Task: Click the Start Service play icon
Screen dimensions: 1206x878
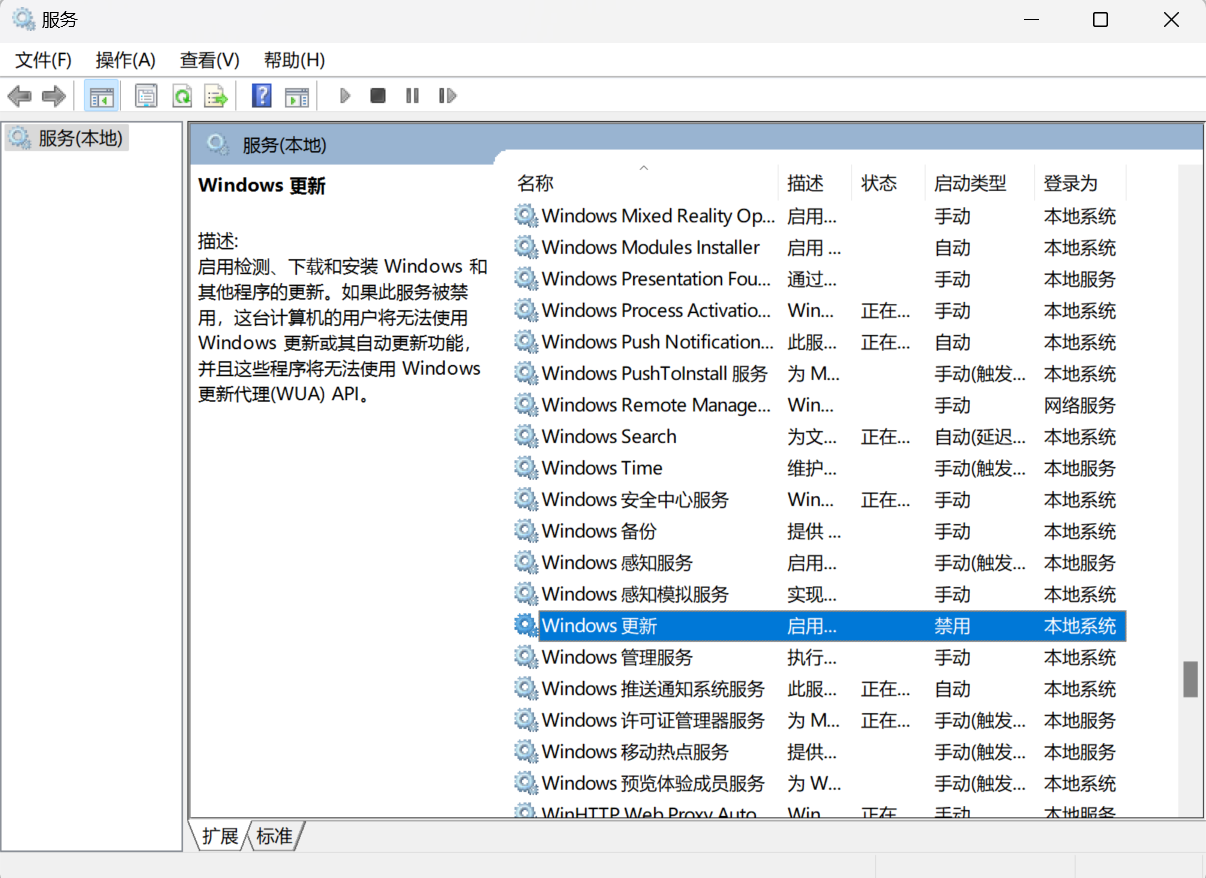Action: (345, 96)
